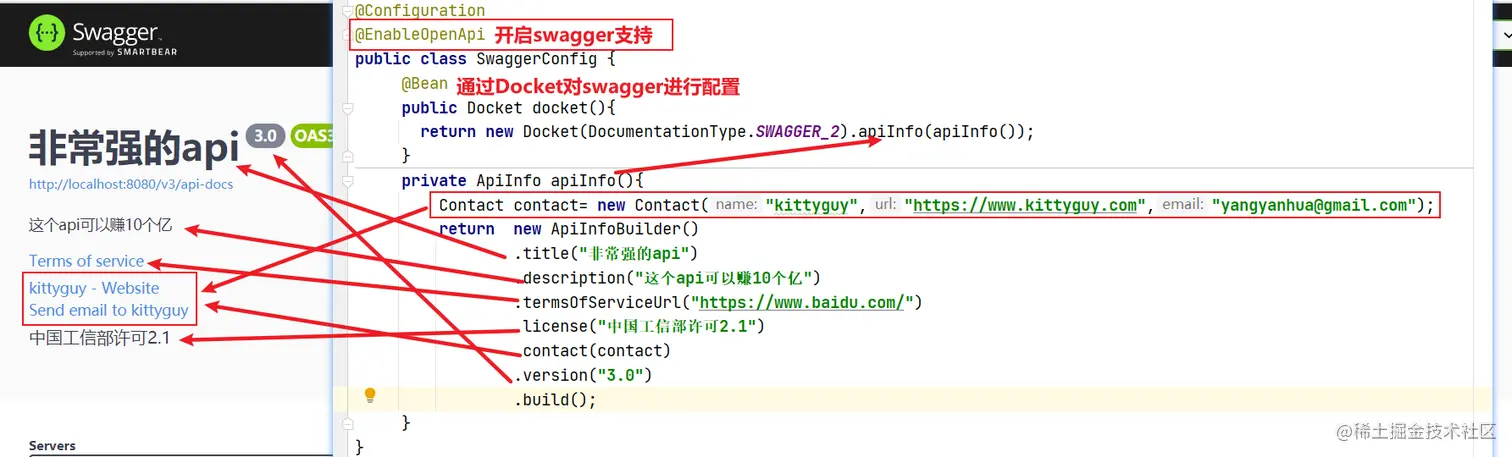
Task: Click the yellow intention lightbulb icon
Action: [370, 396]
